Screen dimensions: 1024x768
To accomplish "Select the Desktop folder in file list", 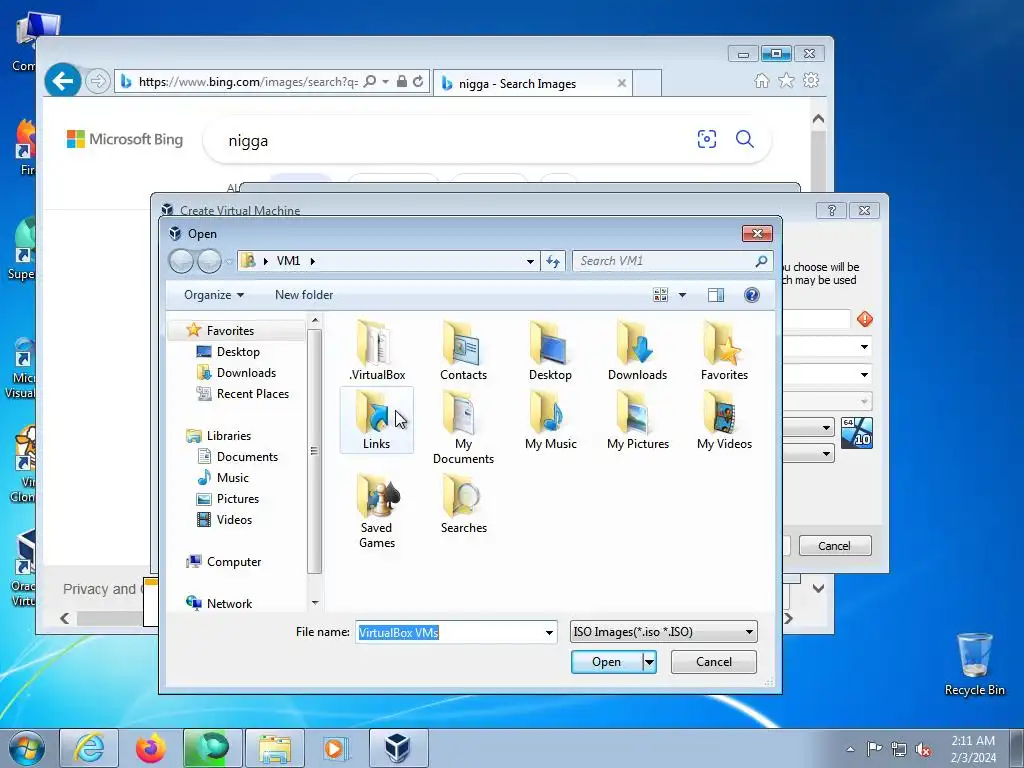I will tap(550, 351).
